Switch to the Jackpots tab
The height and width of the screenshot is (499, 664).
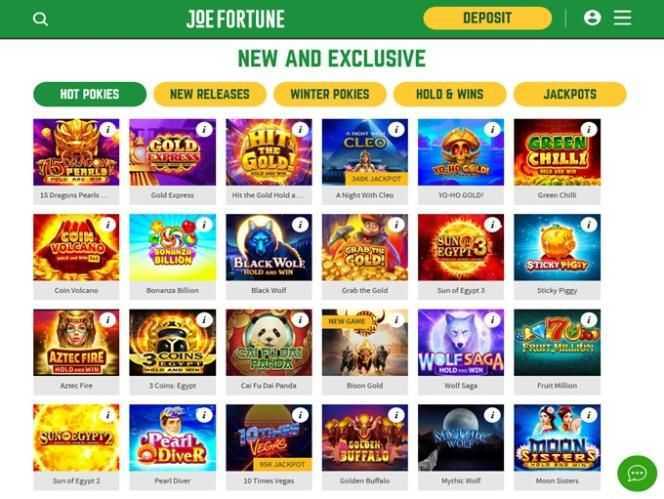[x=570, y=94]
